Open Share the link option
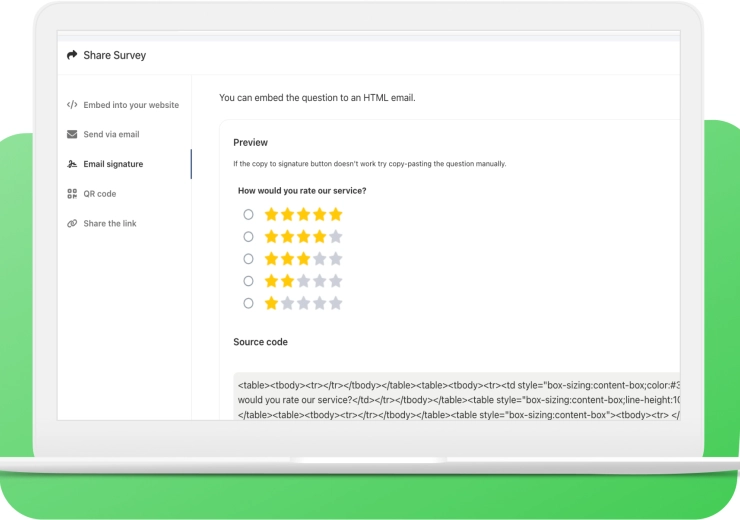 coord(110,224)
